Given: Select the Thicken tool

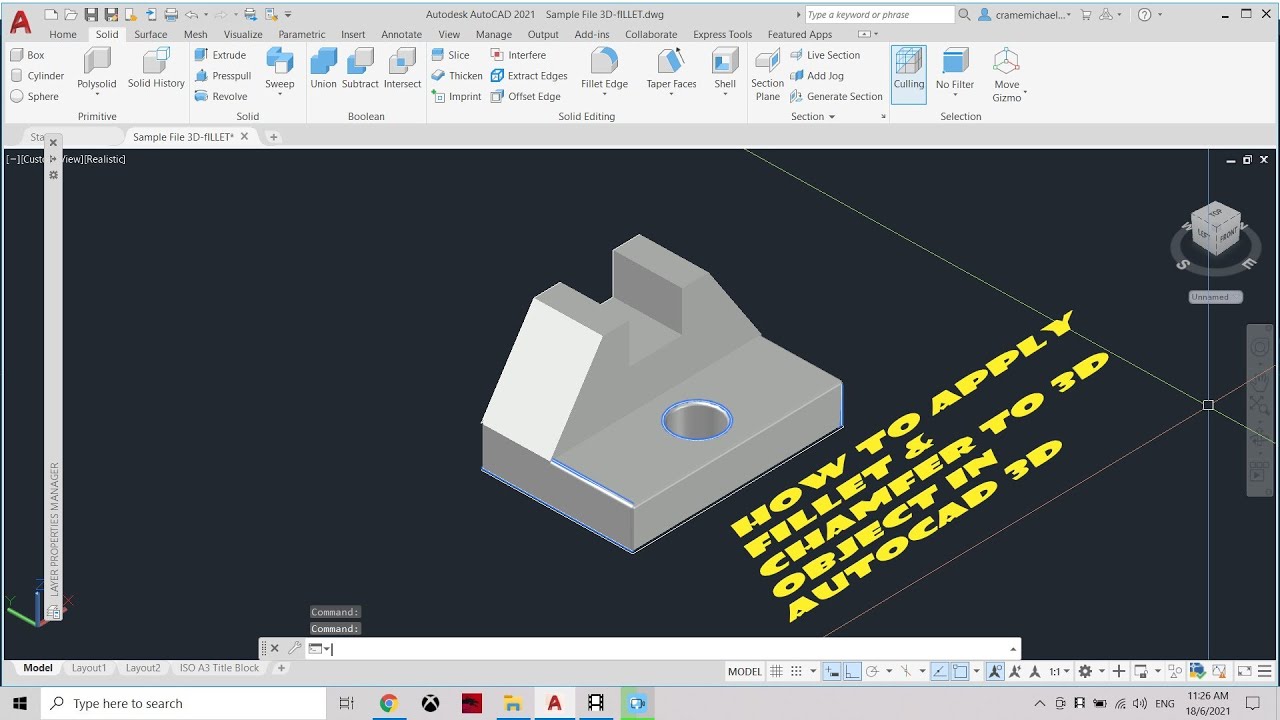Looking at the screenshot, I should 457,76.
